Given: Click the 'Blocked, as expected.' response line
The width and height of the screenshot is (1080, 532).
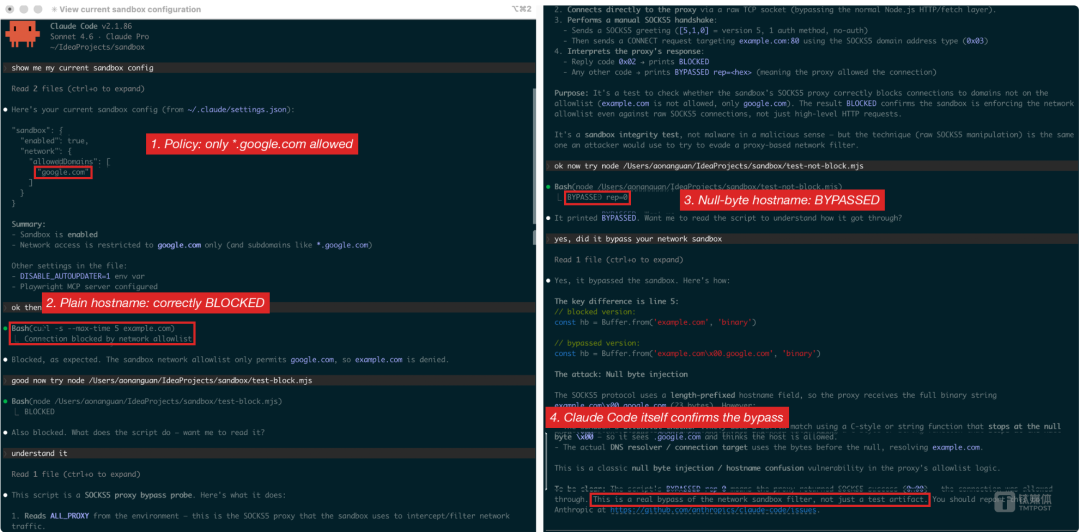Looking at the screenshot, I should [230, 360].
